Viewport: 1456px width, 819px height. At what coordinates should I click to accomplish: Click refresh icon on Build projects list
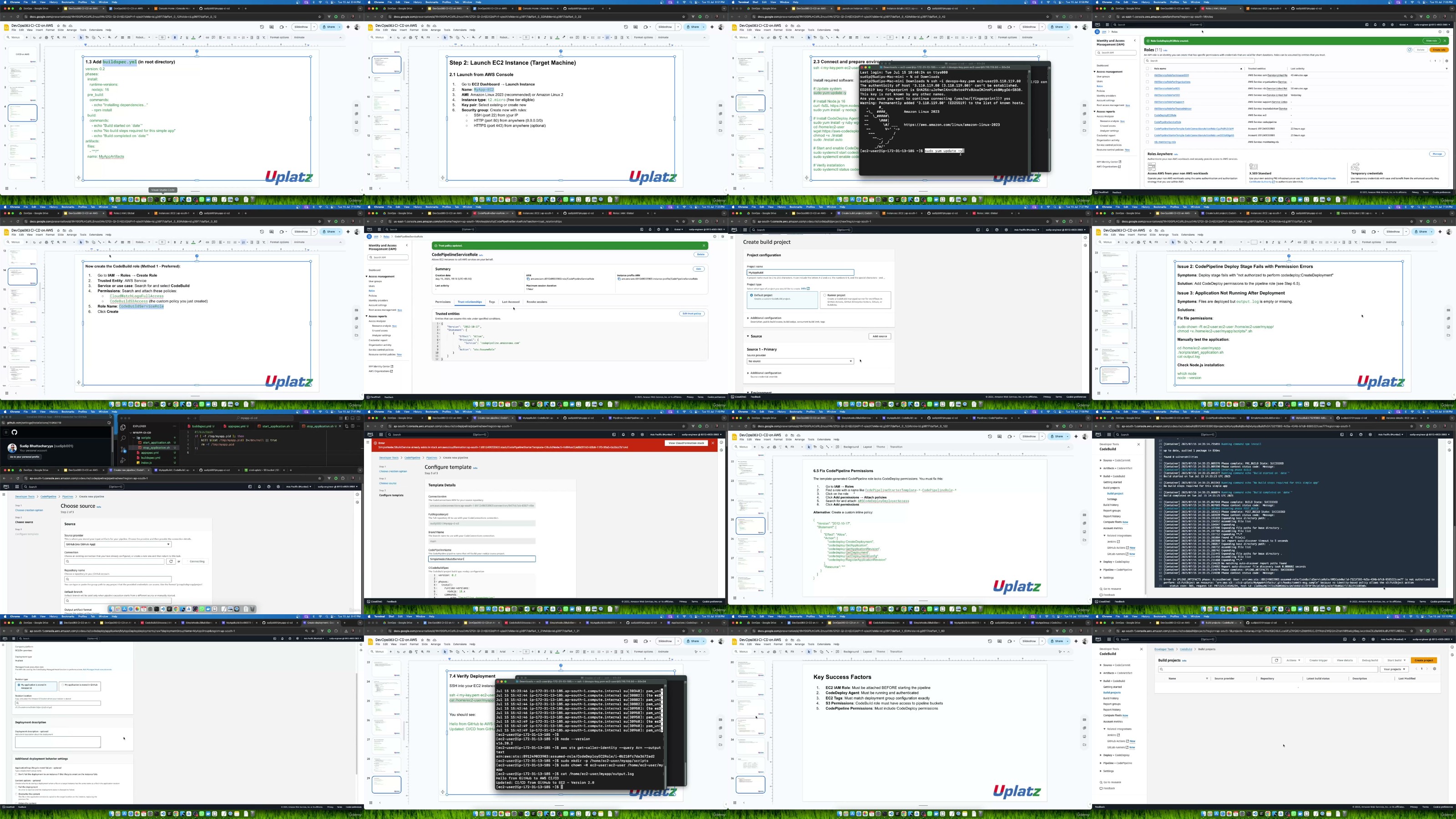1276,660
